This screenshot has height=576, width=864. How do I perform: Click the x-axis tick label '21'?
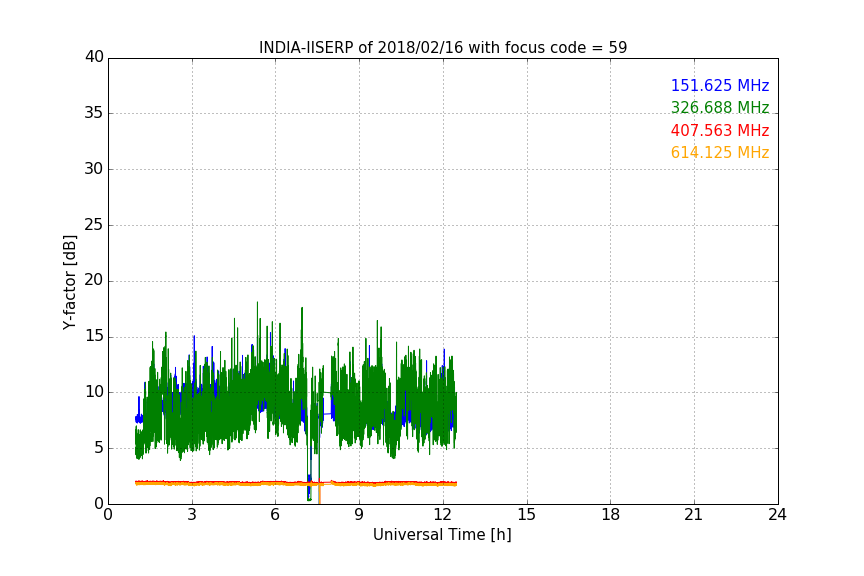(694, 515)
